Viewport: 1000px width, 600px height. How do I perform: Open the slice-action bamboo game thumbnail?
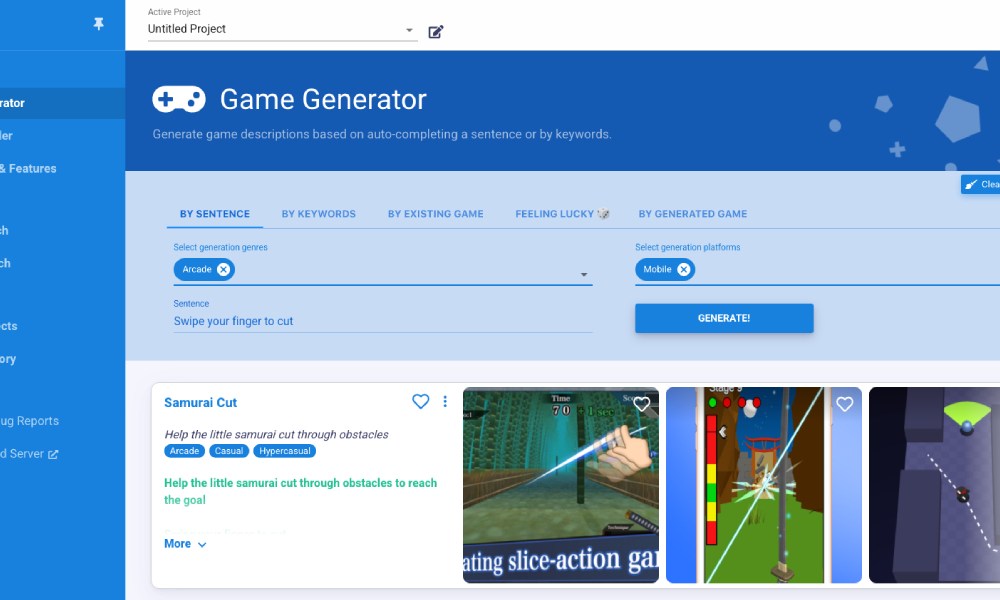click(561, 485)
